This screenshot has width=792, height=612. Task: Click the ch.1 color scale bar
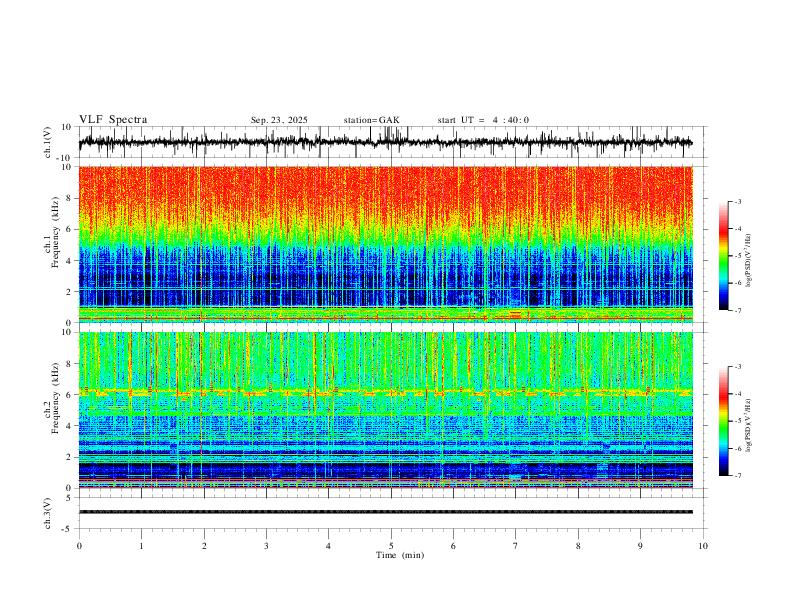(724, 256)
